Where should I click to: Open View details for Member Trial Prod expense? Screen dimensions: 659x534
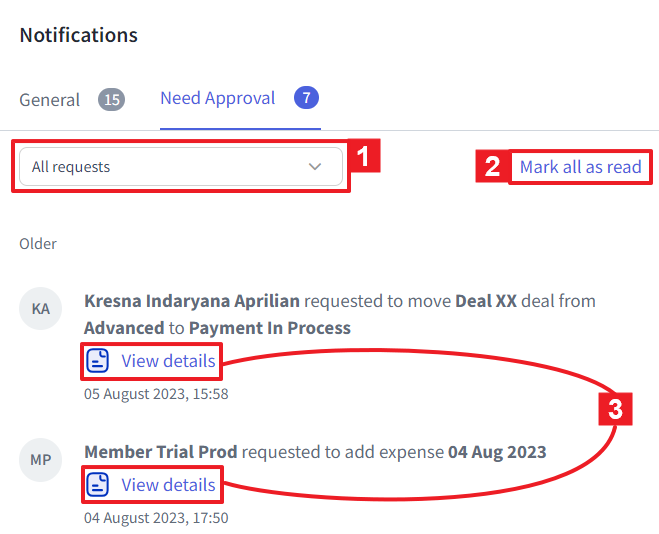[168, 485]
